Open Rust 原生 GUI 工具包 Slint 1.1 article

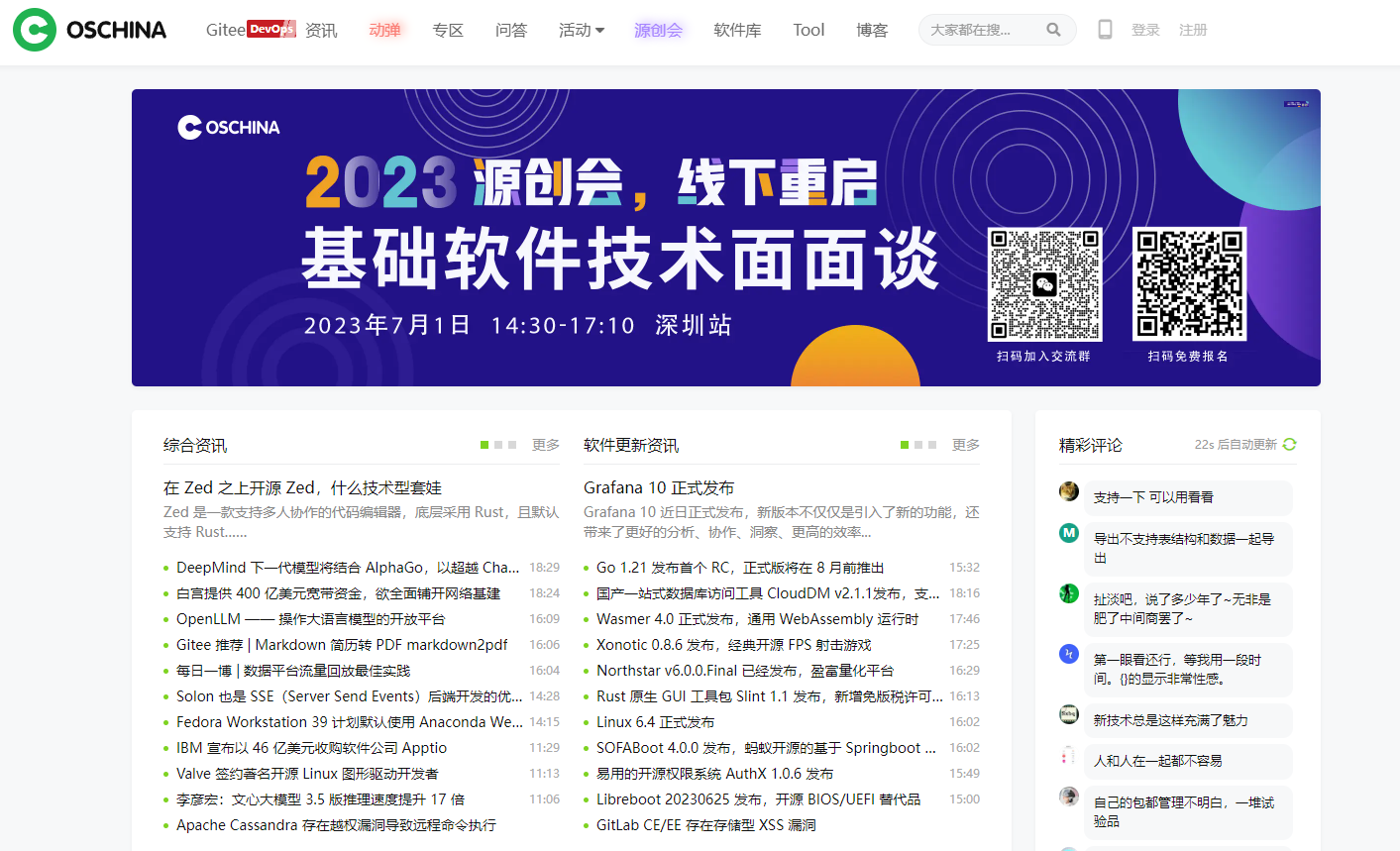tap(770, 696)
